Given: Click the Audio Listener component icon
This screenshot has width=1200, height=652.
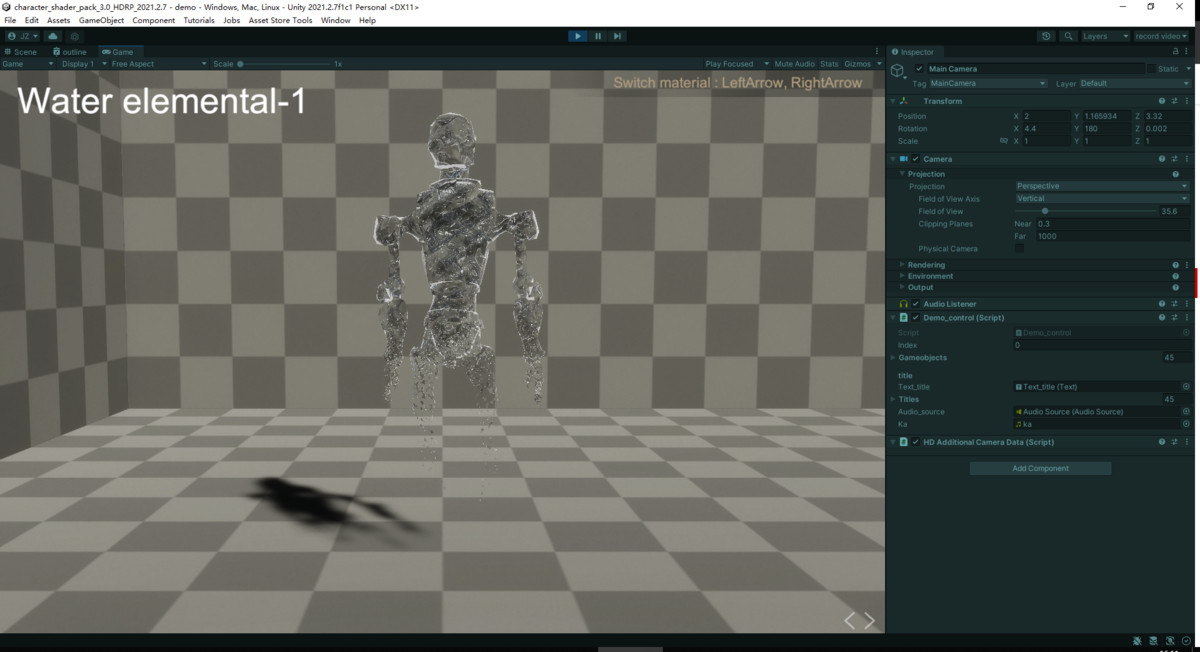Looking at the screenshot, I should [903, 303].
